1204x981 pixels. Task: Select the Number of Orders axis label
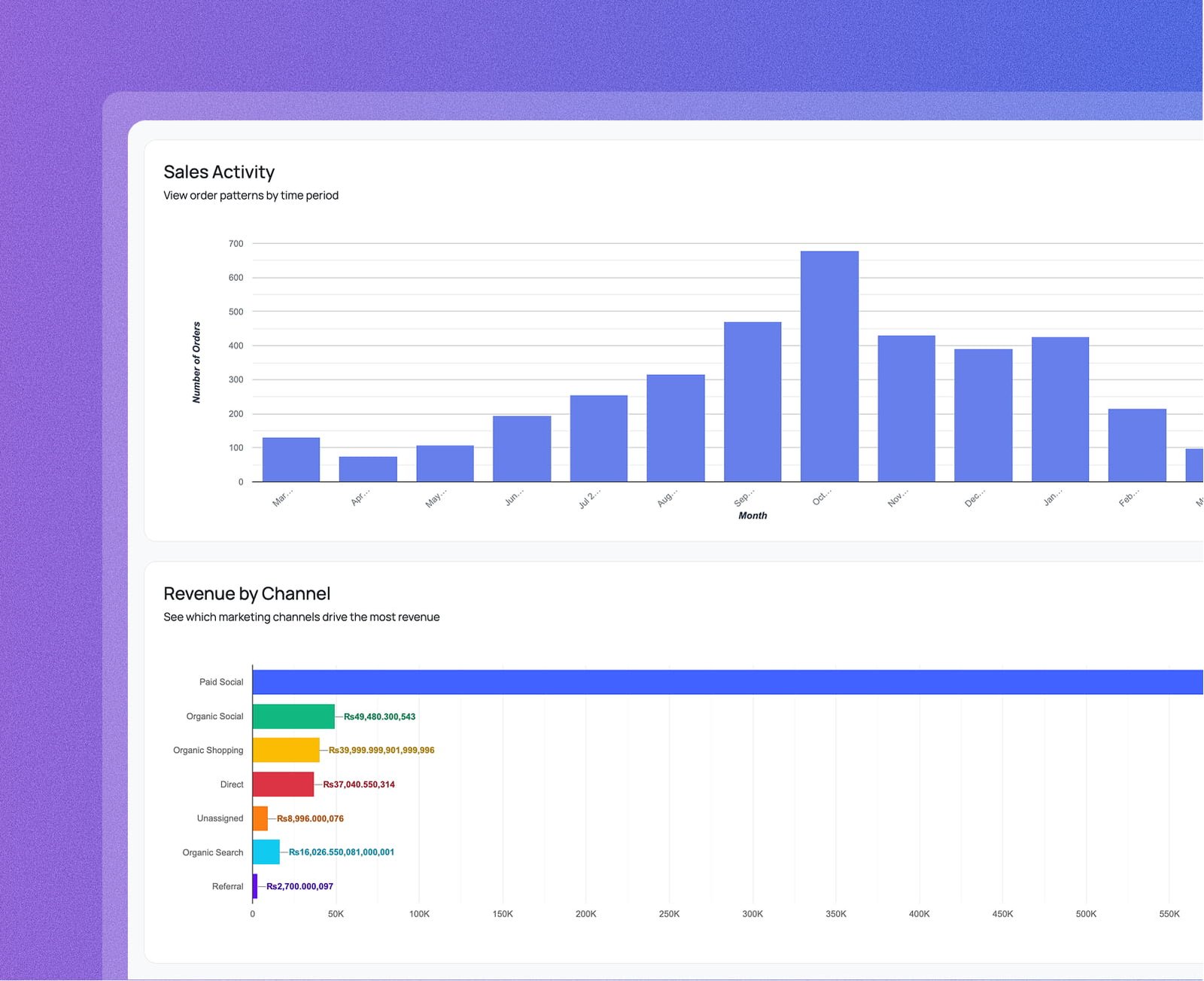(x=196, y=362)
